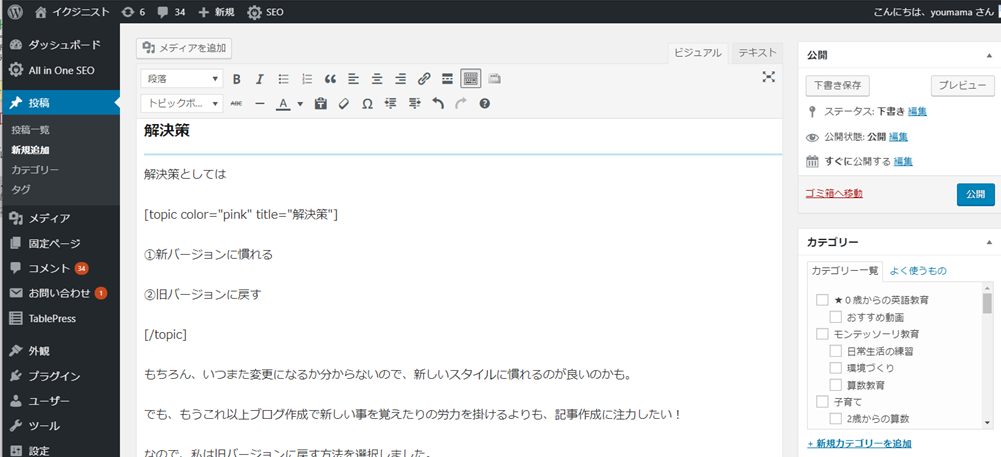Open keyboard shortcuts help icon

point(484,103)
